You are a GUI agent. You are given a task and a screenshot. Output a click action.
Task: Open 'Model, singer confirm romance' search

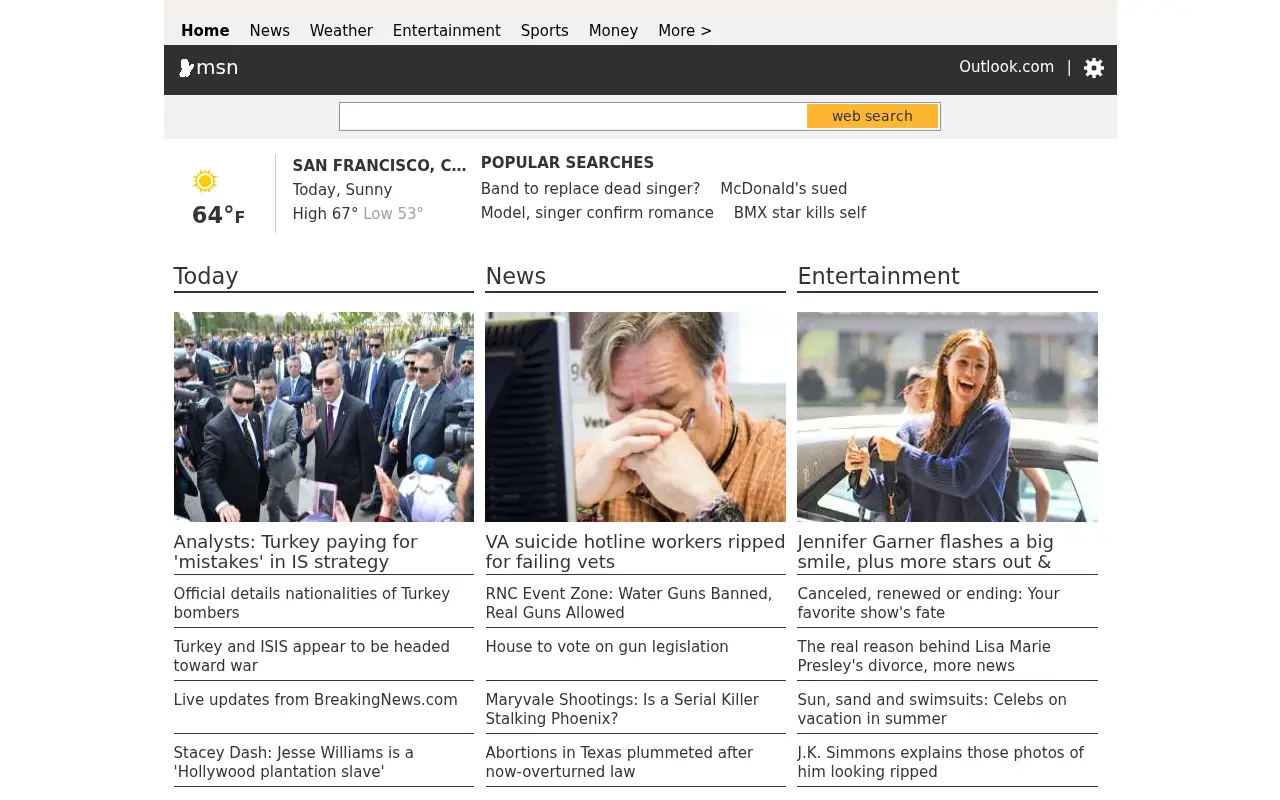tap(597, 213)
